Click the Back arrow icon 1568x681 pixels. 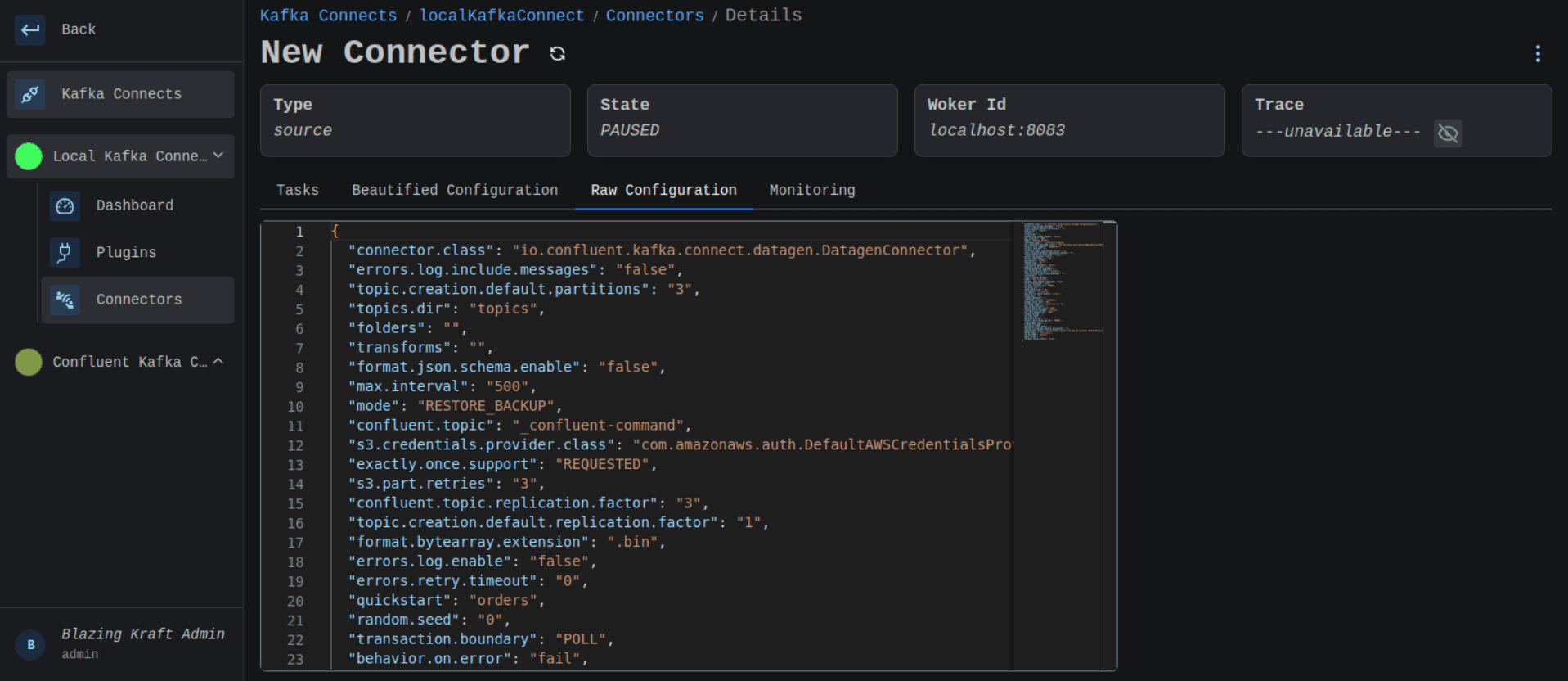(x=30, y=29)
